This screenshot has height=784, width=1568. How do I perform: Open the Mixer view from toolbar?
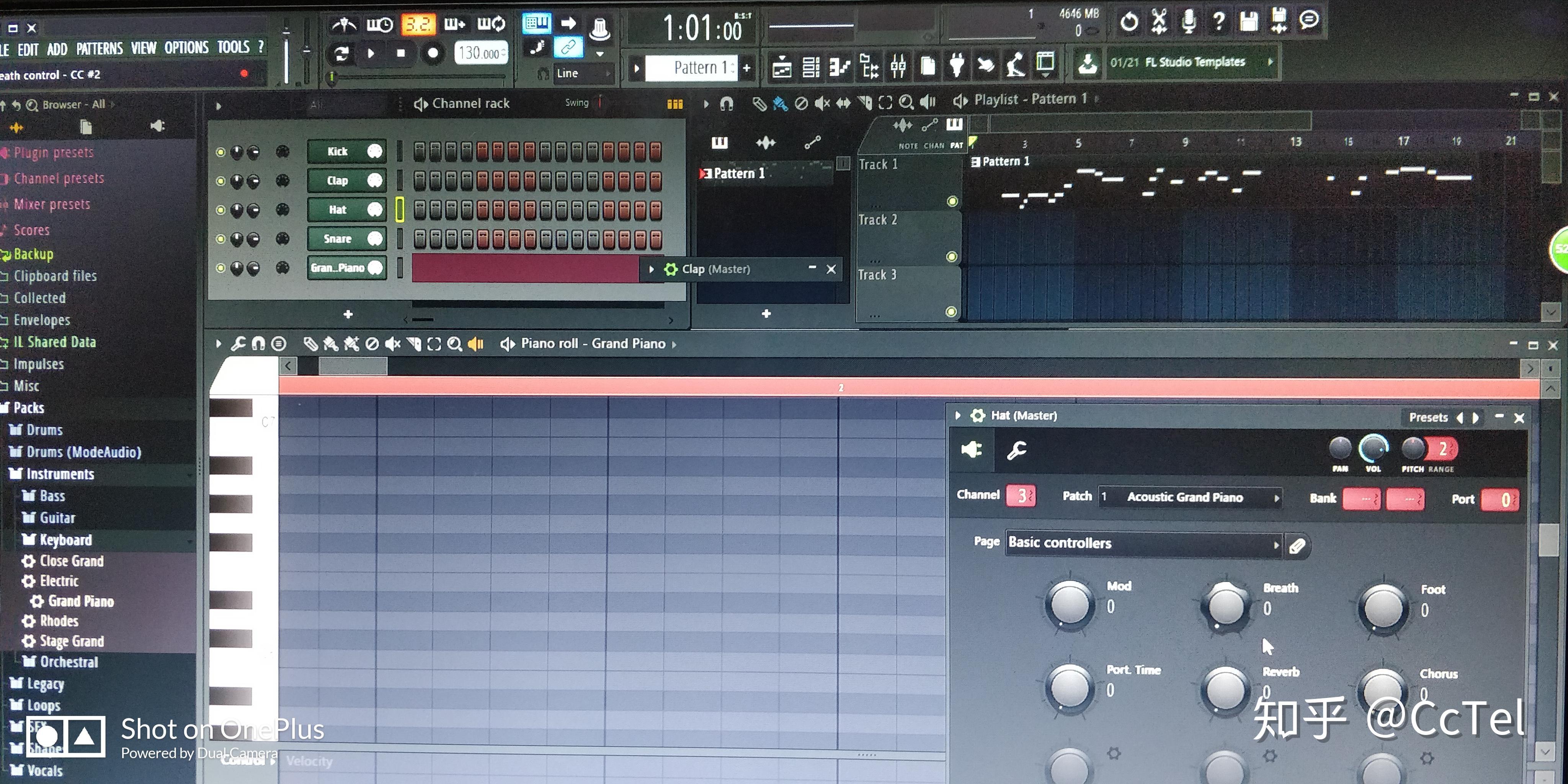[898, 66]
